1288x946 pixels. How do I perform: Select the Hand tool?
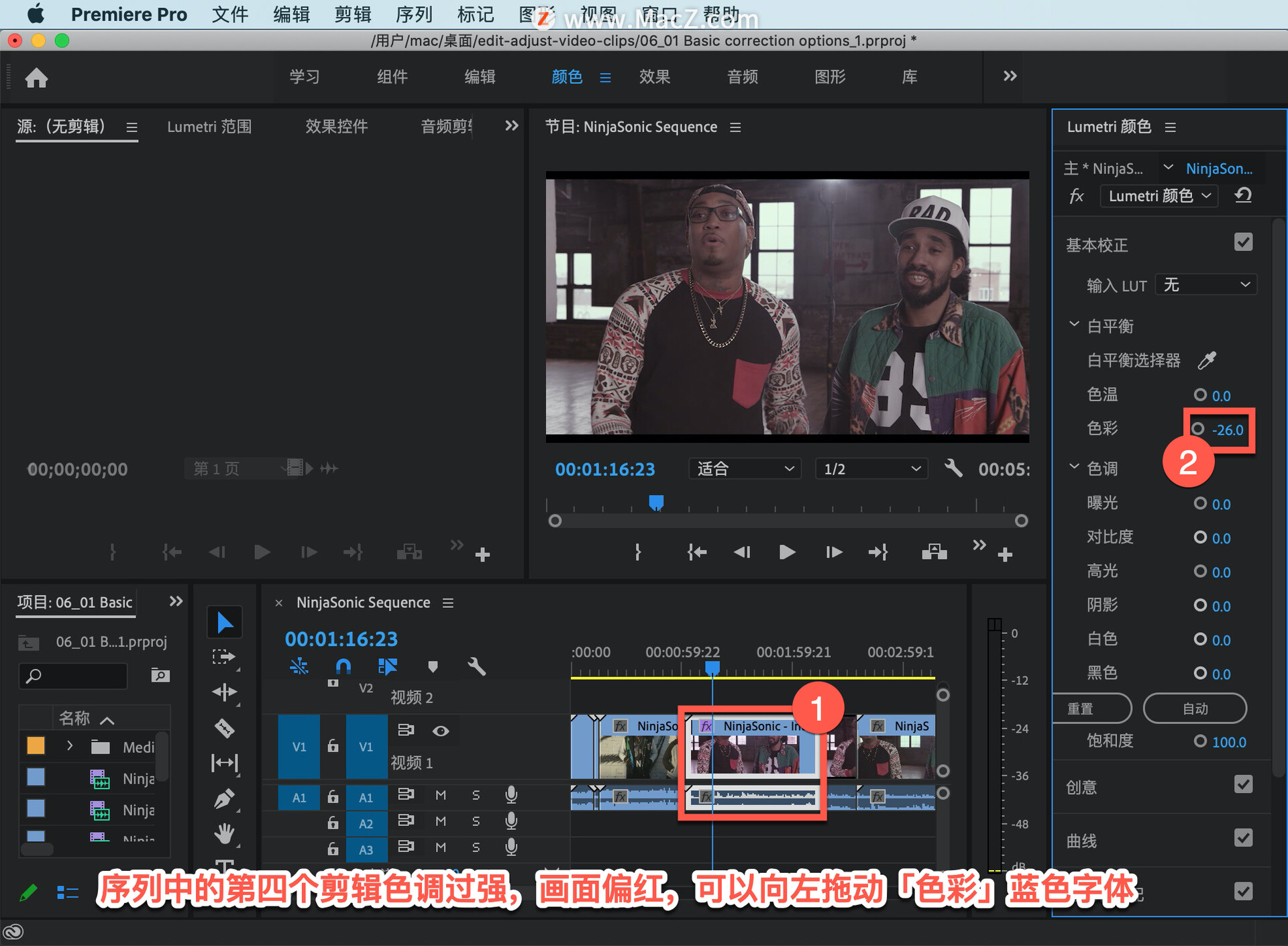click(x=224, y=833)
